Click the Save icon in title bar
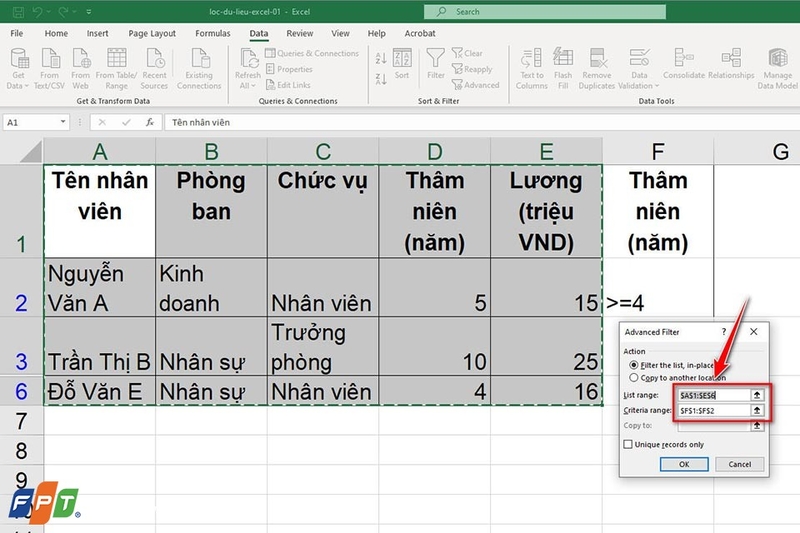800x533 pixels. (x=18, y=12)
